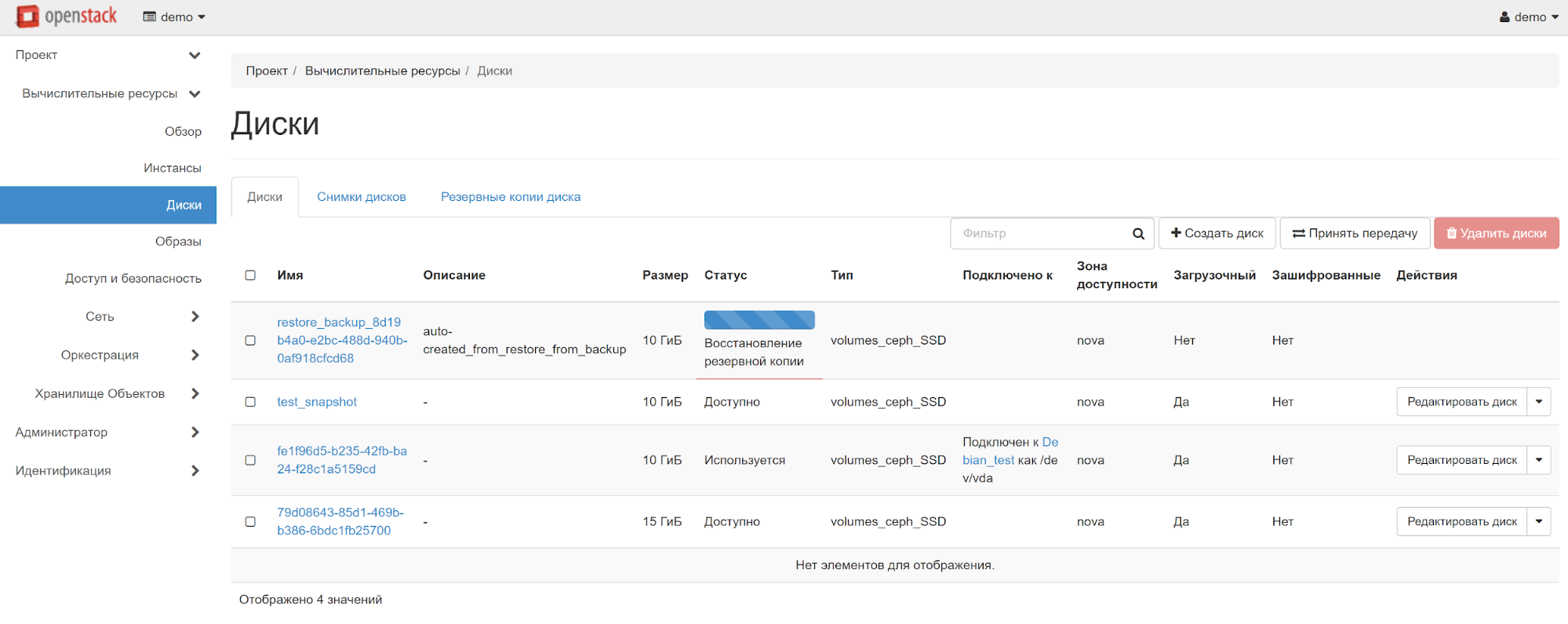
Task: Click the Статус column header
Action: point(726,276)
